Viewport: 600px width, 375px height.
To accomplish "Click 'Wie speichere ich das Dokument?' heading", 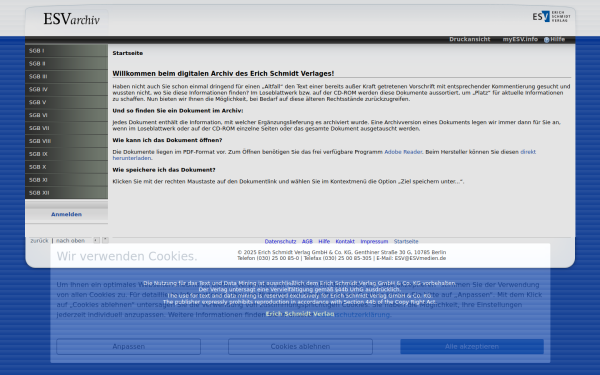I will coord(164,170).
